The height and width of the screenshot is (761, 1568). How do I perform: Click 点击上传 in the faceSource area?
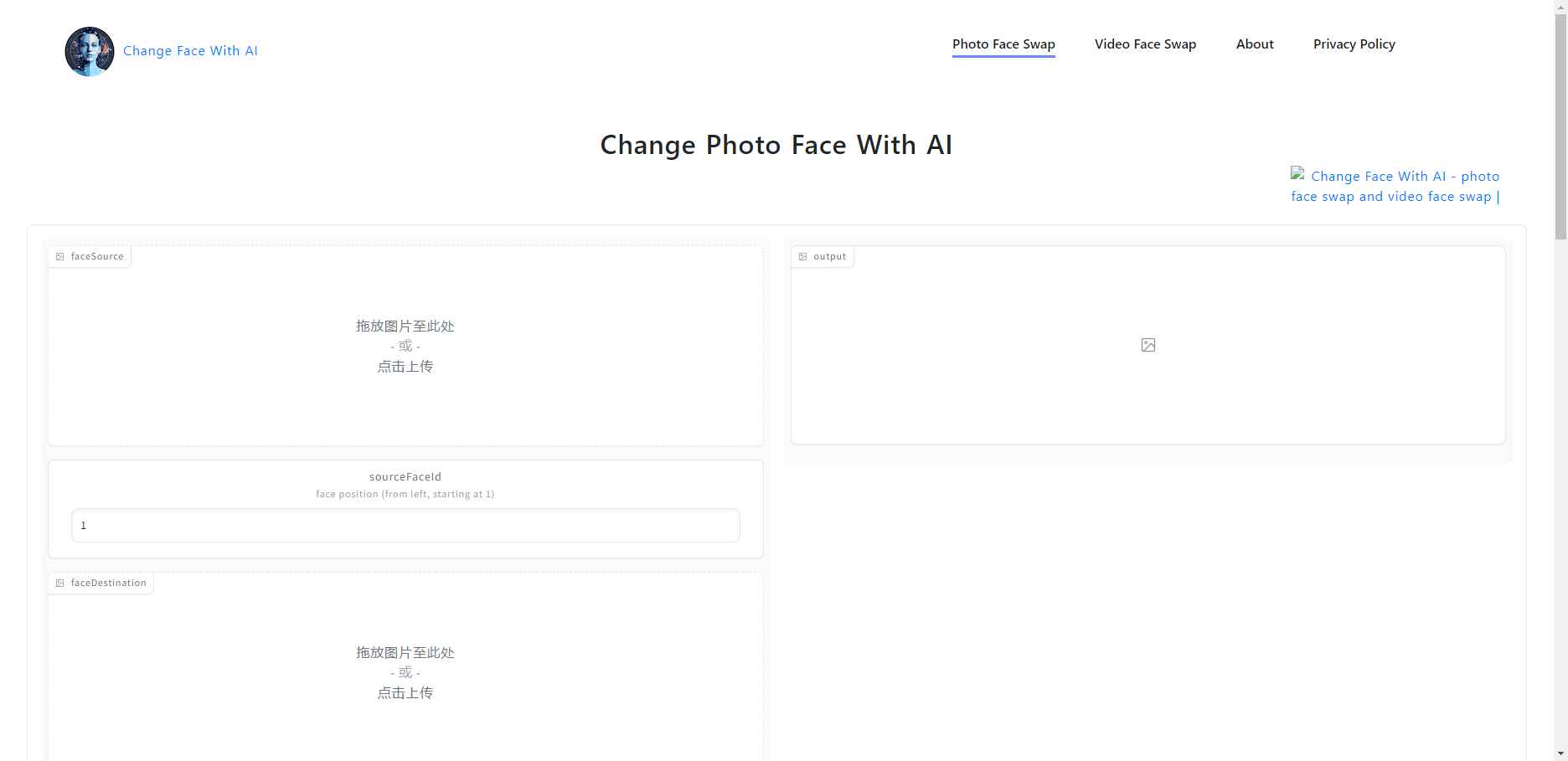[405, 366]
